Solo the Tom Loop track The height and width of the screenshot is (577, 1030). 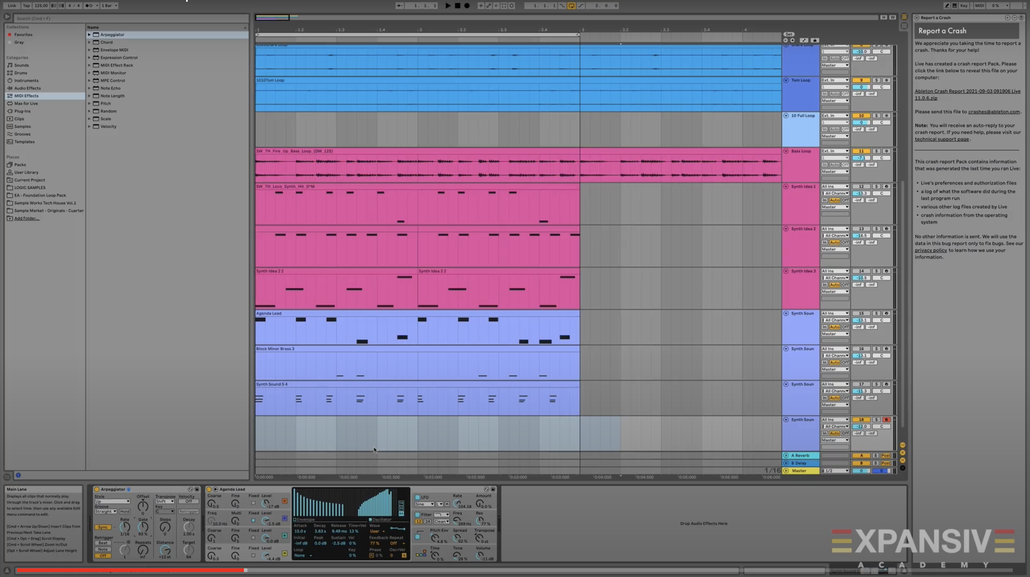876,80
